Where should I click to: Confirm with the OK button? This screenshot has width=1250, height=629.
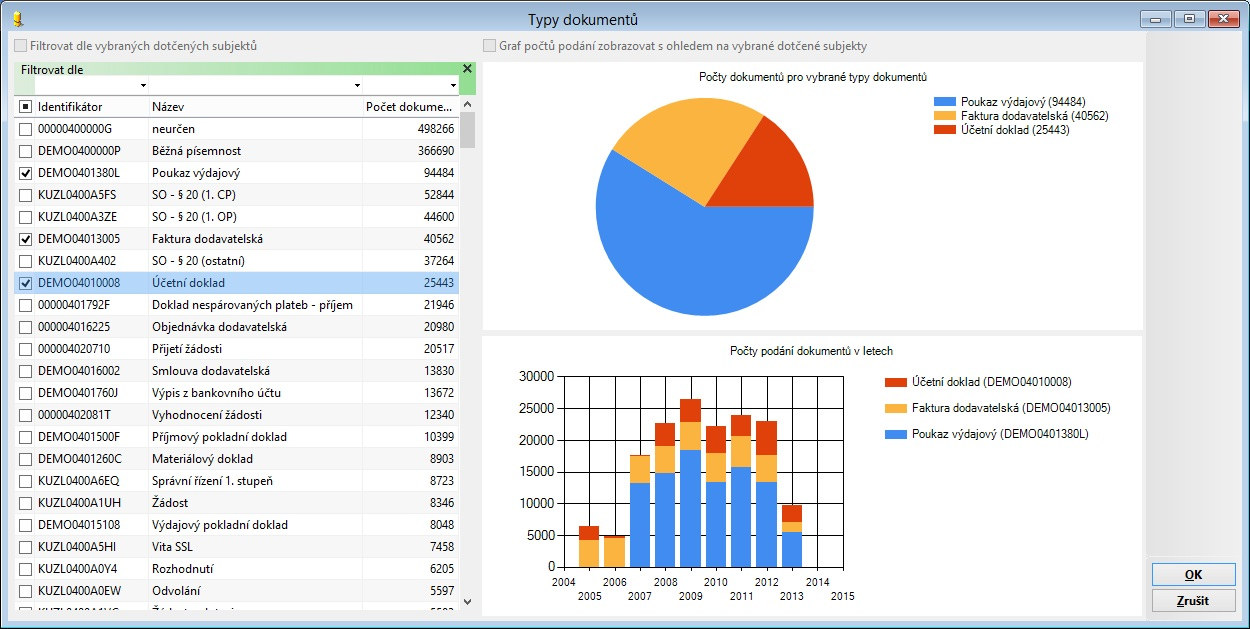point(1193,575)
